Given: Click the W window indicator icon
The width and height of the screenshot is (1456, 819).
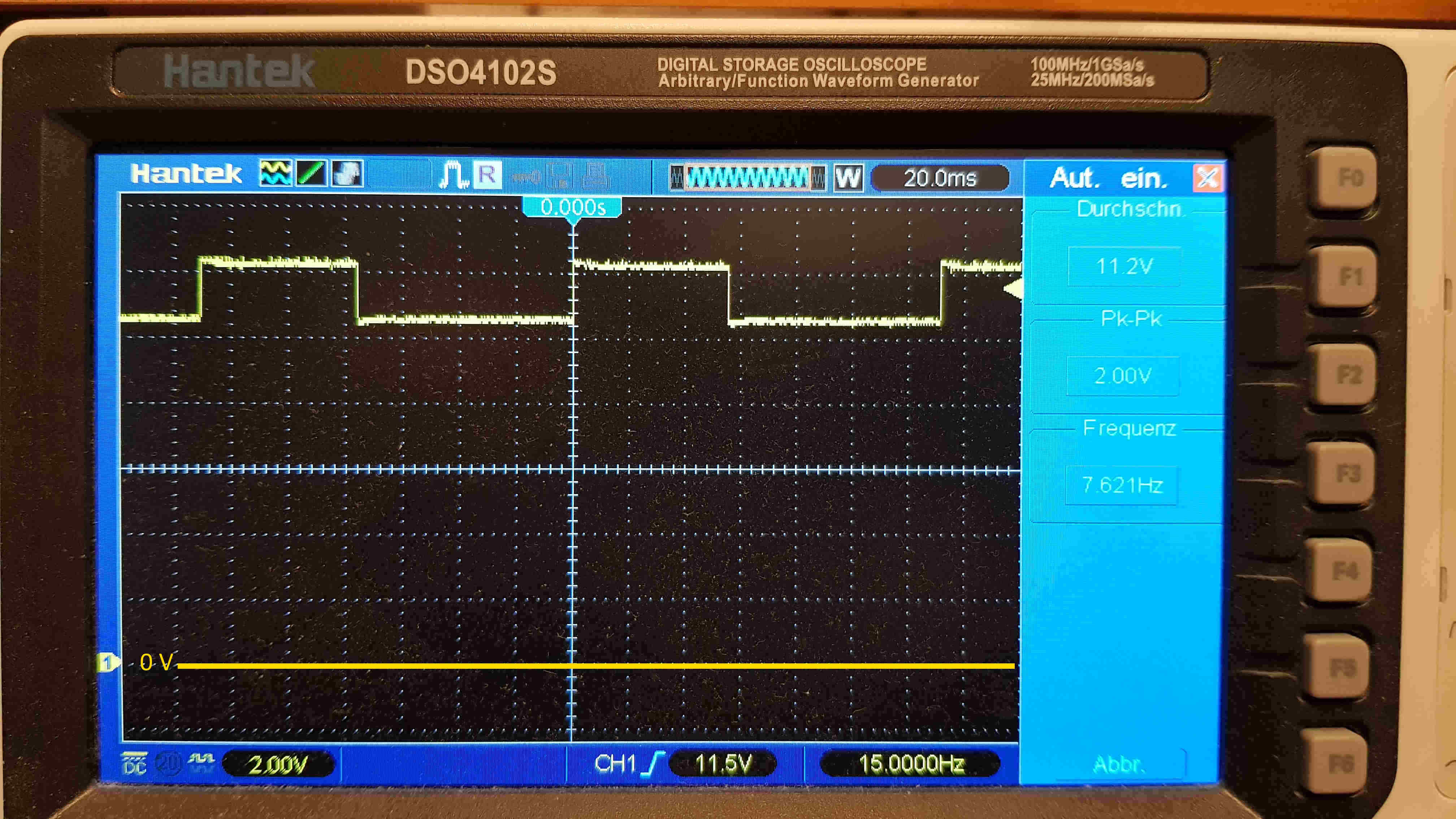Looking at the screenshot, I should click(848, 178).
